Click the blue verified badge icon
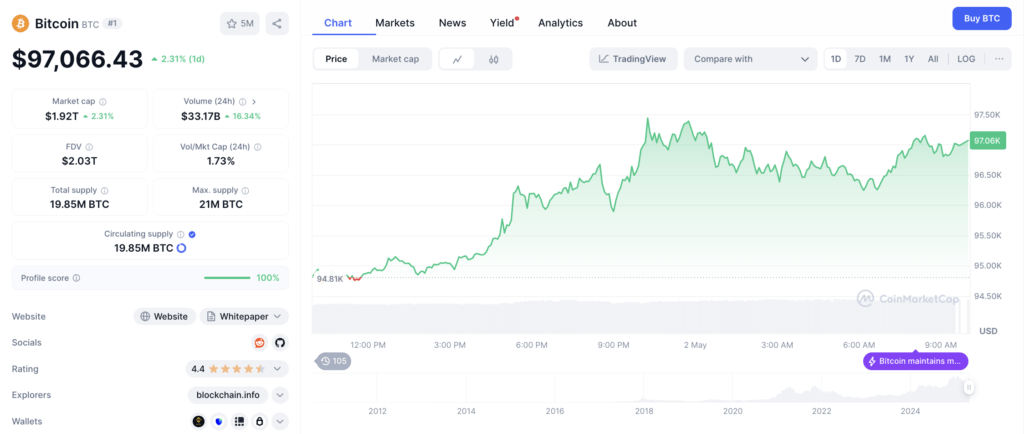This screenshot has width=1024, height=434. click(192, 234)
